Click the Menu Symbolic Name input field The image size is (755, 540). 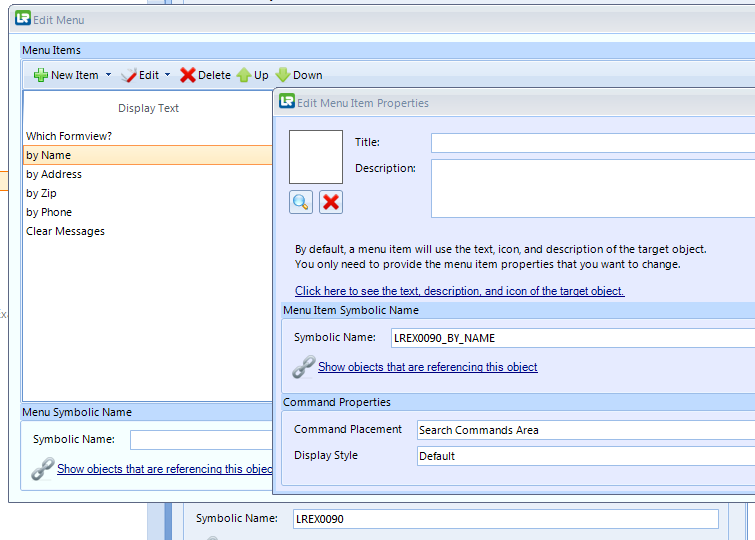(201, 440)
